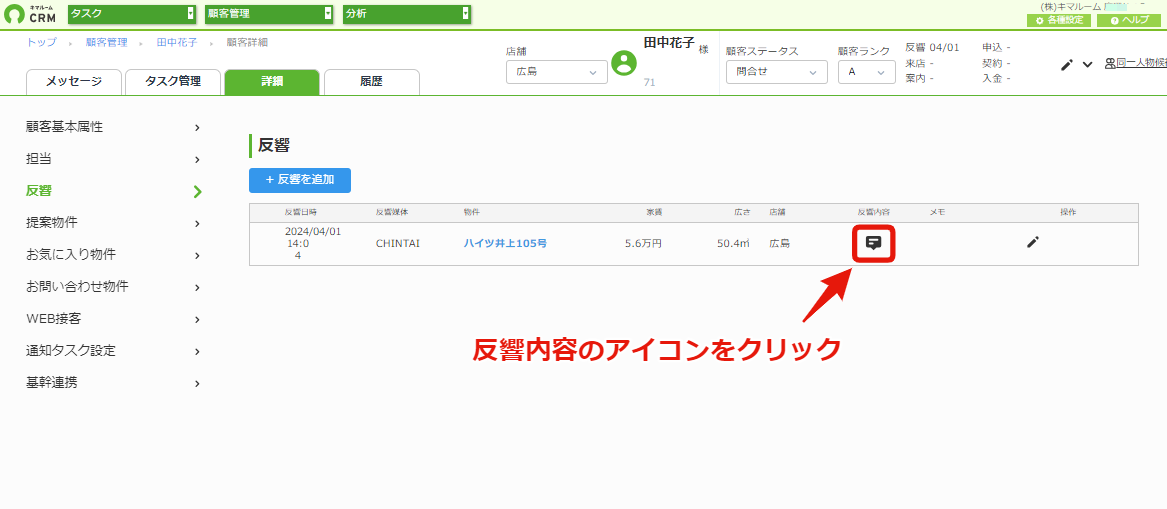Click the CHINTAI cell in the table

tap(398, 243)
